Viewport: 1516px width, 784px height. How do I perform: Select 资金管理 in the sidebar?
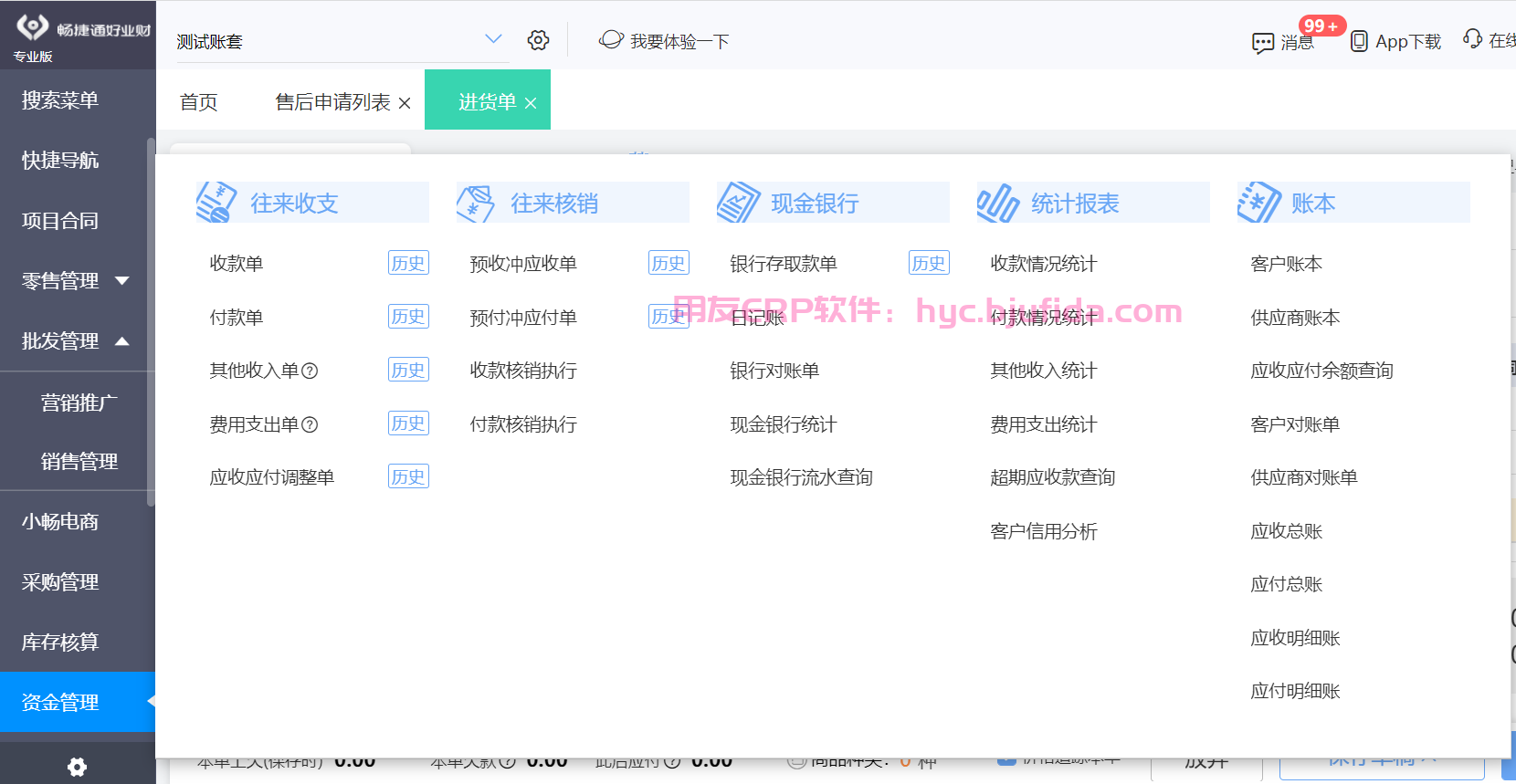(77, 702)
